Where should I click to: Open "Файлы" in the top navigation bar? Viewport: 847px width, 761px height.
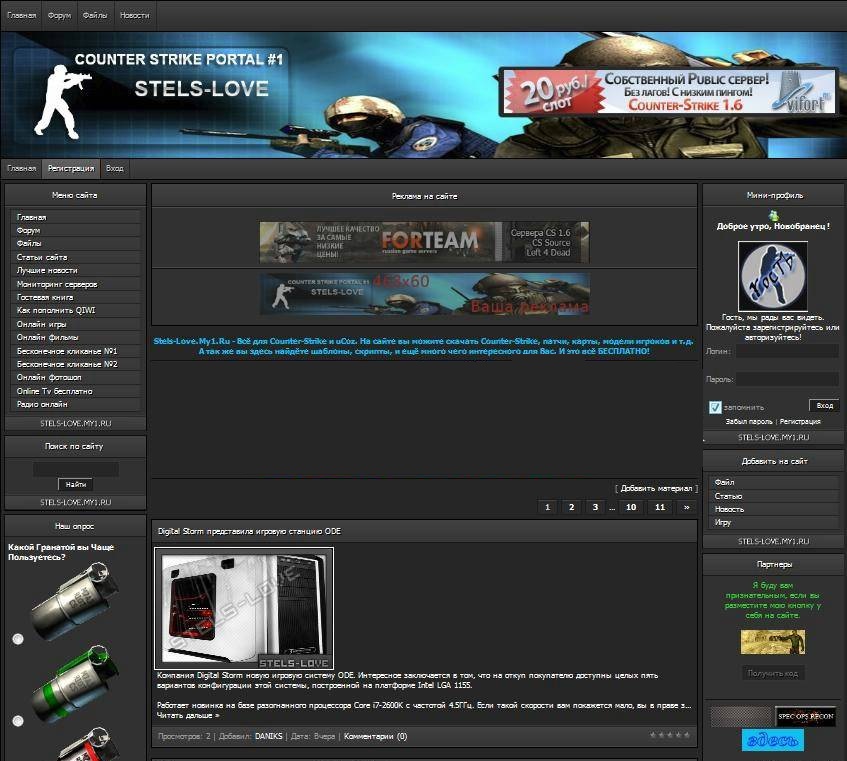pyautogui.click(x=95, y=15)
